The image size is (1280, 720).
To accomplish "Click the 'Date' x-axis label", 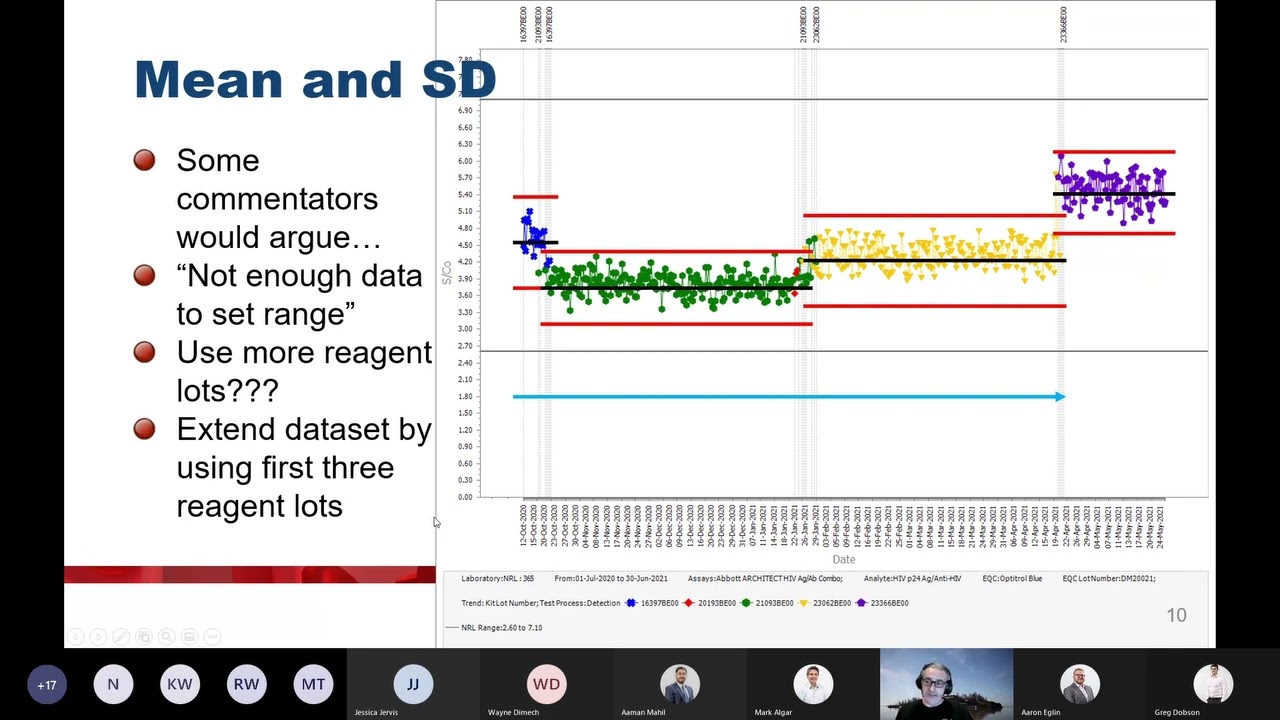I will tap(843, 560).
